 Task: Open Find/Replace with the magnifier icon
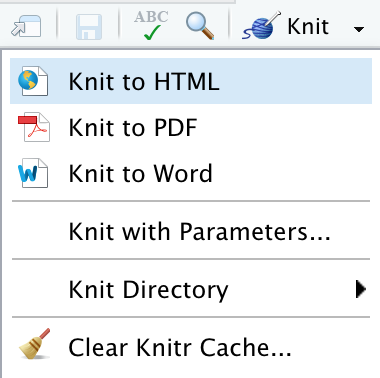tap(200, 26)
